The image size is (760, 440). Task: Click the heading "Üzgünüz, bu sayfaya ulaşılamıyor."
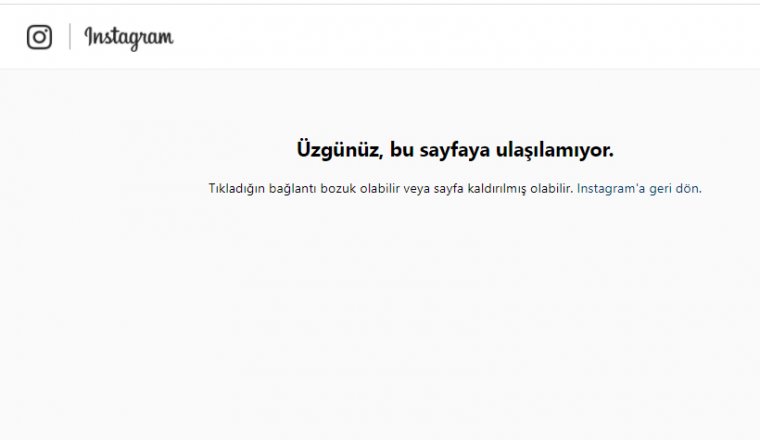click(455, 149)
